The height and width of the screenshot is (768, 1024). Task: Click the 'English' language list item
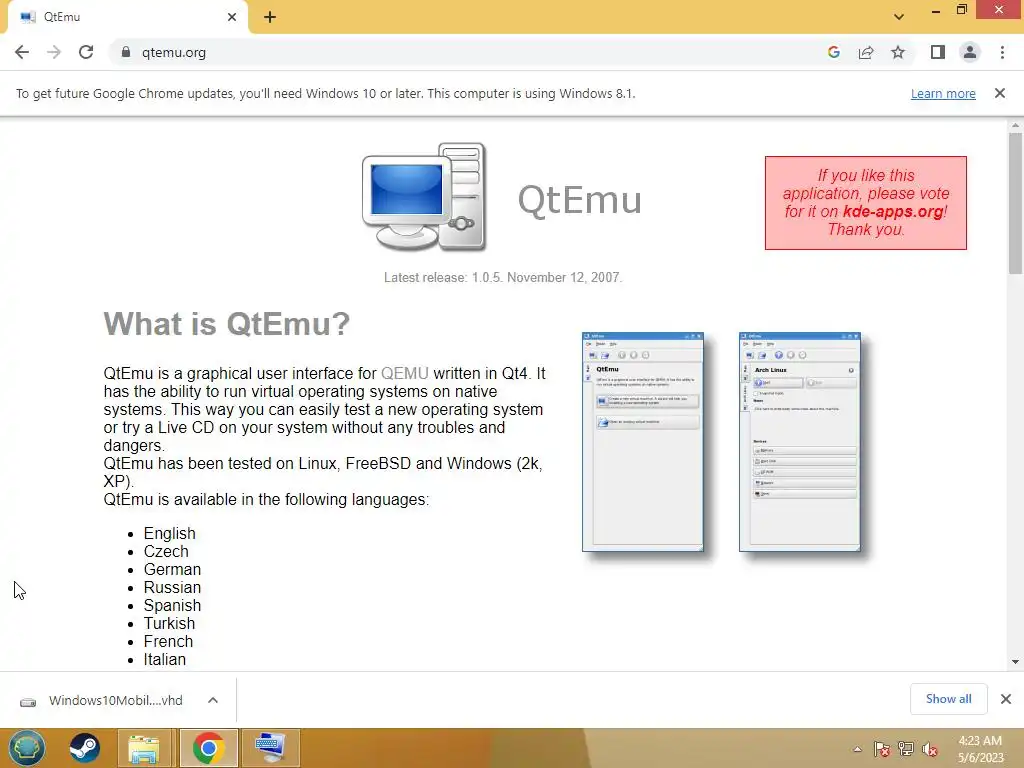pos(169,534)
